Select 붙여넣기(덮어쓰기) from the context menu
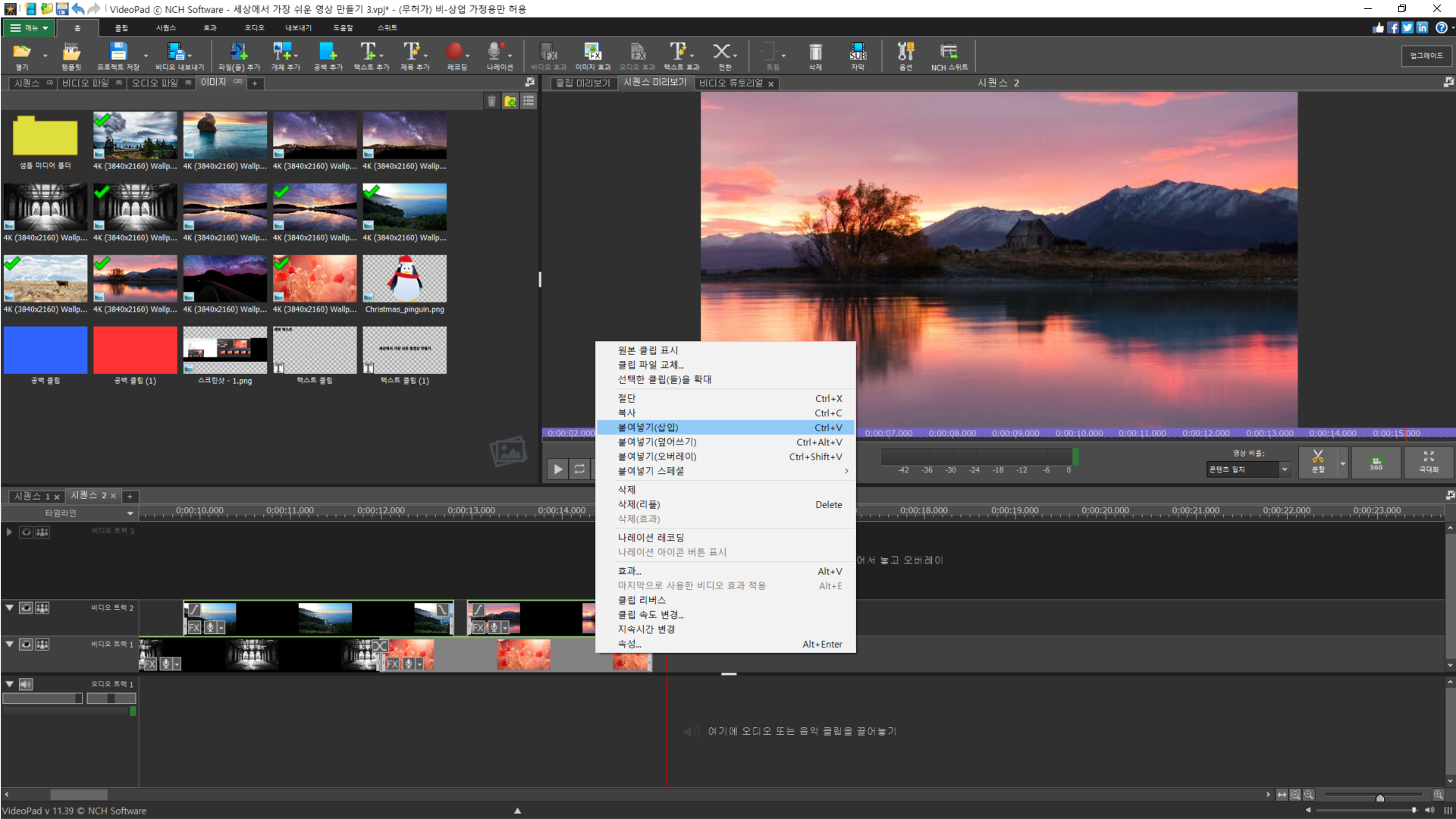Viewport: 1456px width, 819px height. click(657, 442)
